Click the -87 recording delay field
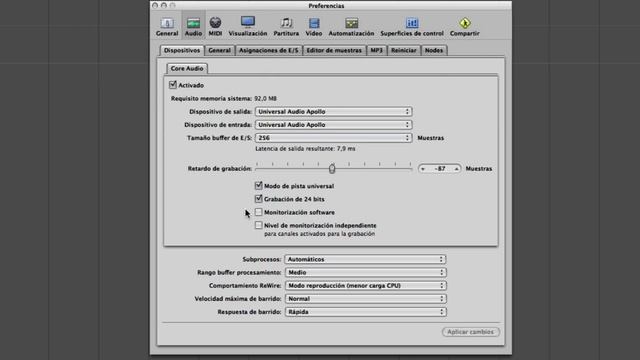The image size is (640, 360). [x=440, y=169]
